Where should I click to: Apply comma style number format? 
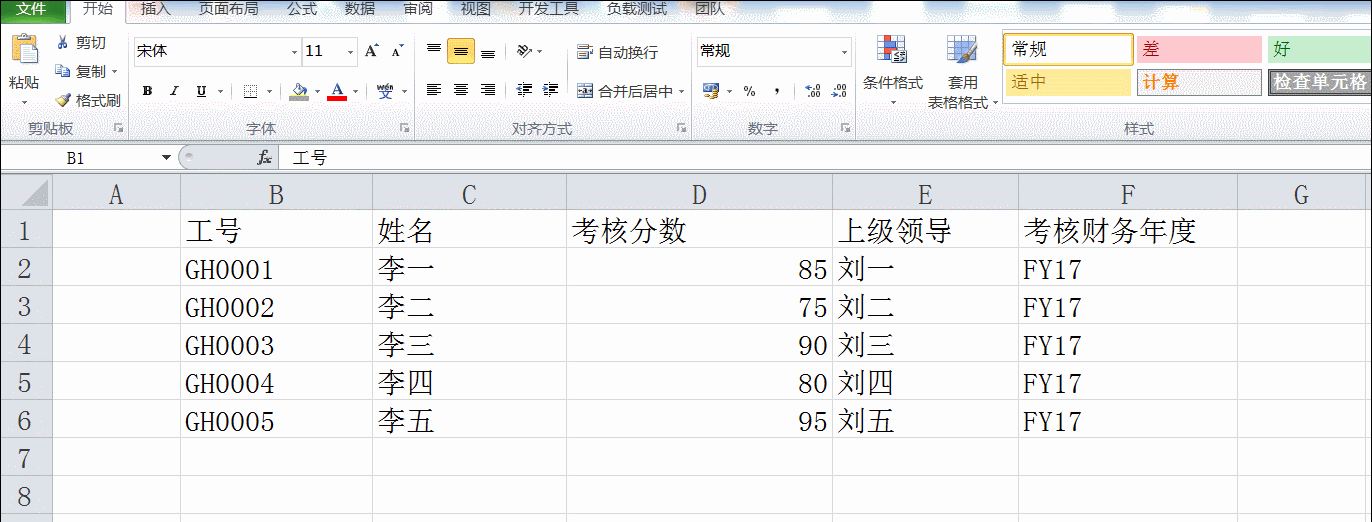tap(776, 91)
